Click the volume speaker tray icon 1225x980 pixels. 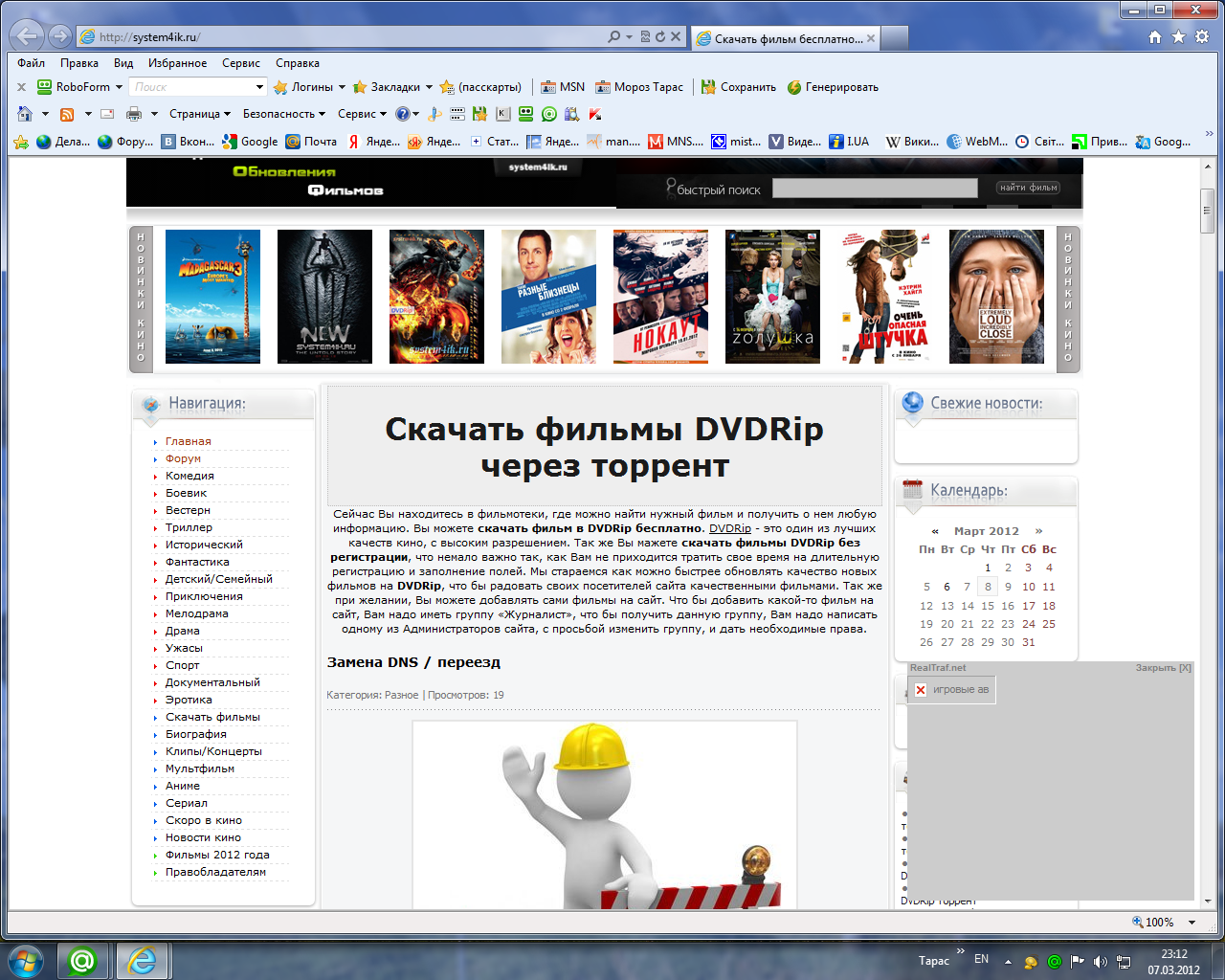(x=1101, y=961)
